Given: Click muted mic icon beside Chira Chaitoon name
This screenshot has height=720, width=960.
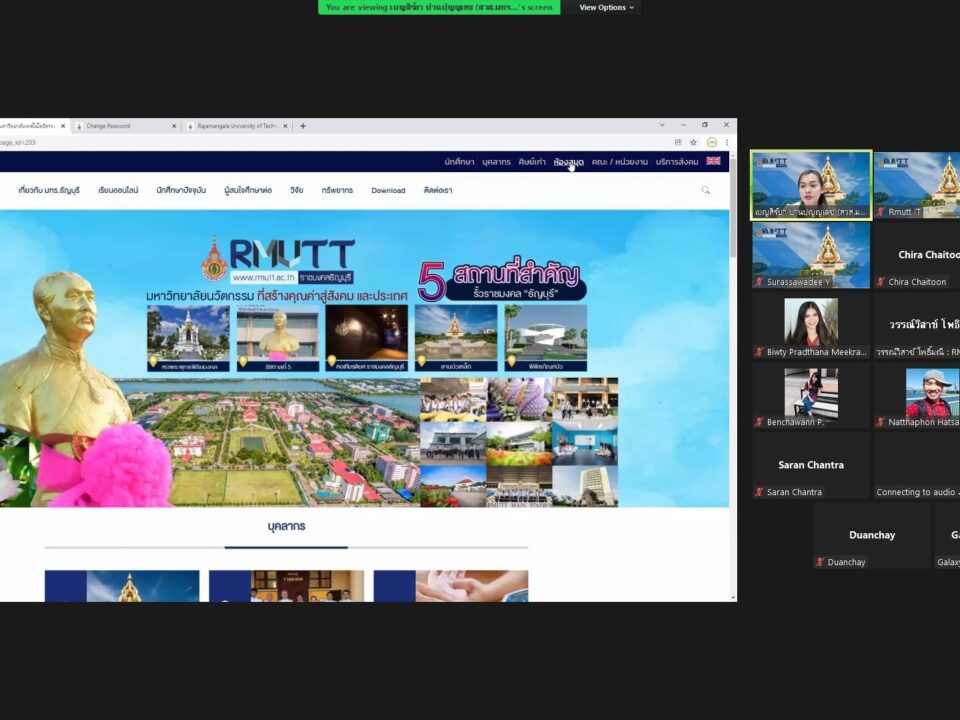Looking at the screenshot, I should click(881, 282).
